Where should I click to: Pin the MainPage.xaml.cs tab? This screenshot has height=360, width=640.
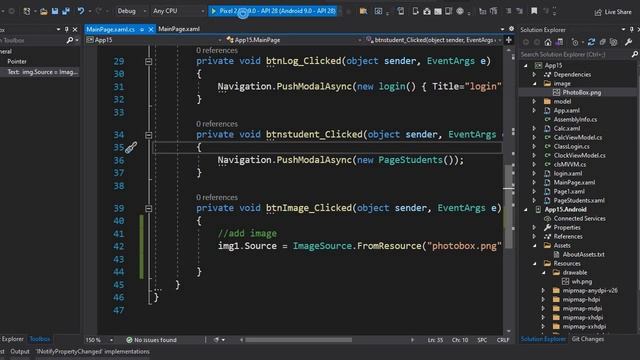[142, 29]
